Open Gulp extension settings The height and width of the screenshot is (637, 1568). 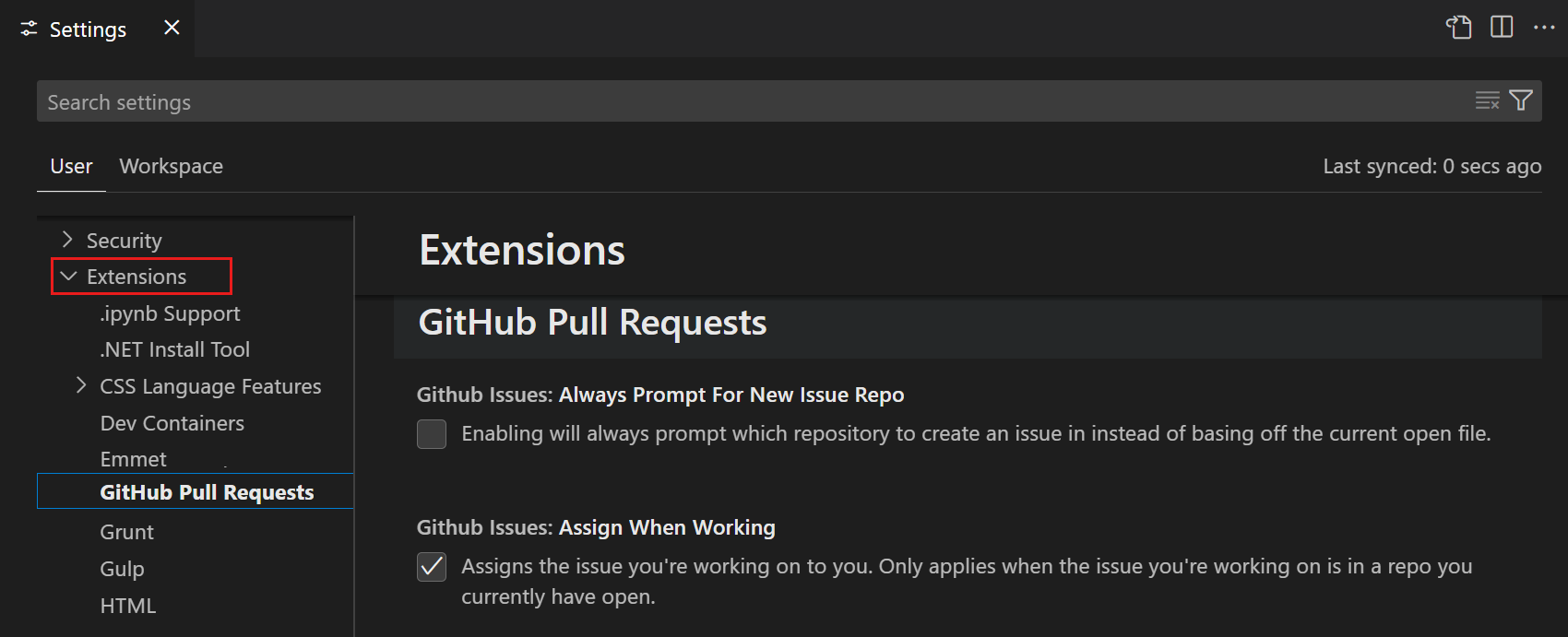(x=122, y=569)
